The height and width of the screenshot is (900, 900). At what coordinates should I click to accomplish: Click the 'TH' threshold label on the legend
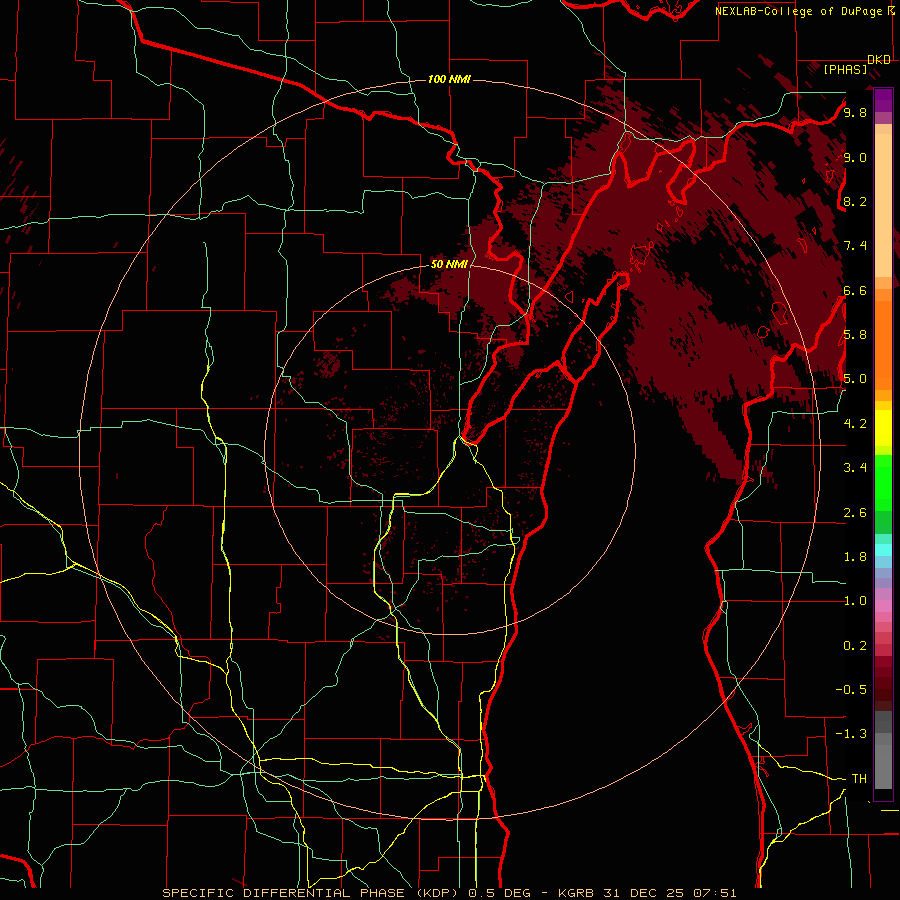click(859, 778)
